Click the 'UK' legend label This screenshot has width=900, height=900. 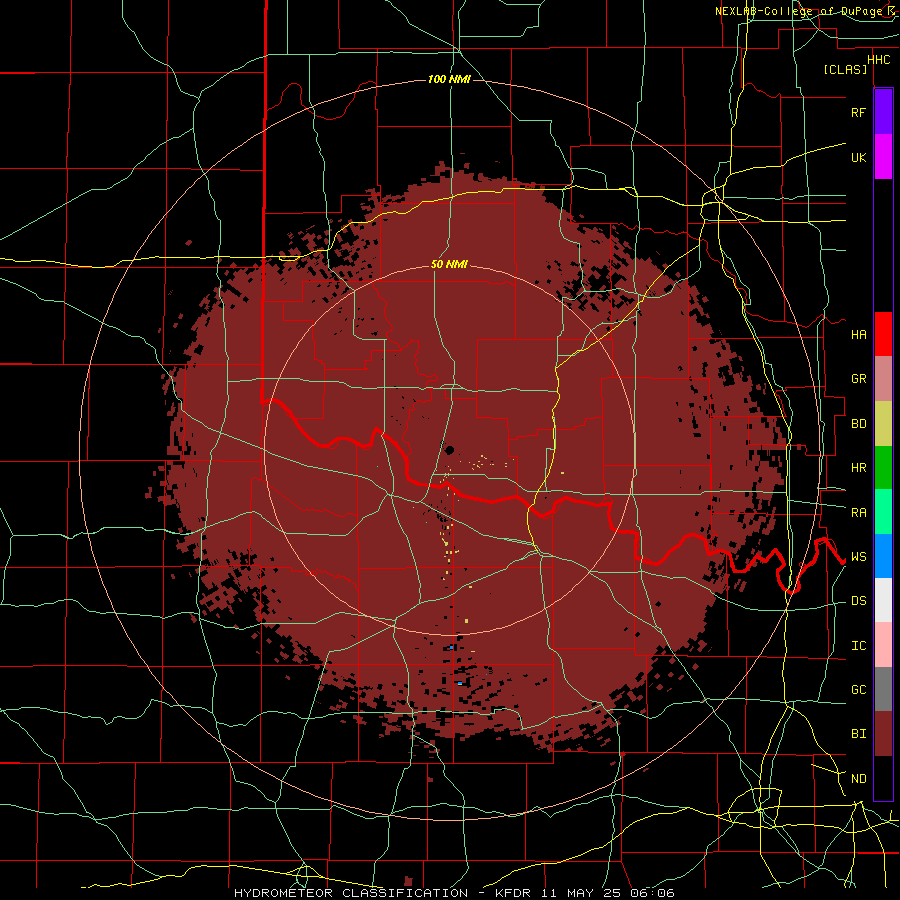858,157
